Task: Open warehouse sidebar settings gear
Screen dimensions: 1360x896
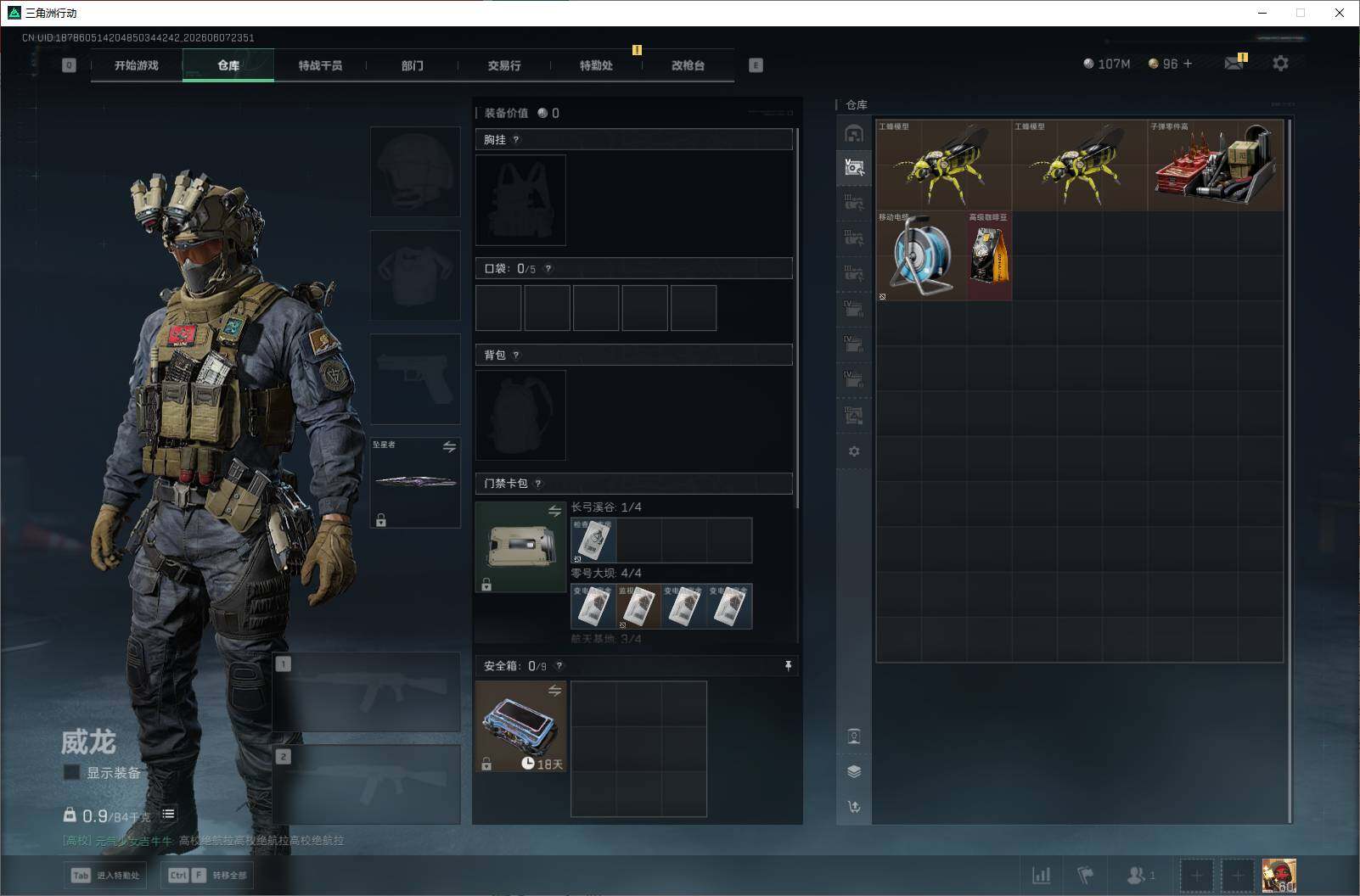Action: 854,451
